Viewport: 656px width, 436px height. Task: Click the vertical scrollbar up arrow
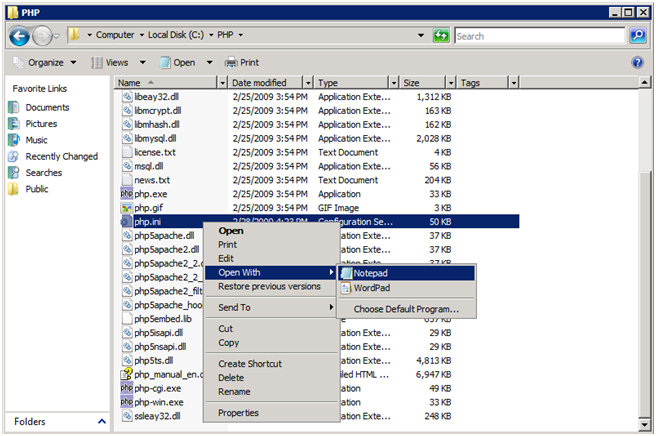pyautogui.click(x=645, y=82)
